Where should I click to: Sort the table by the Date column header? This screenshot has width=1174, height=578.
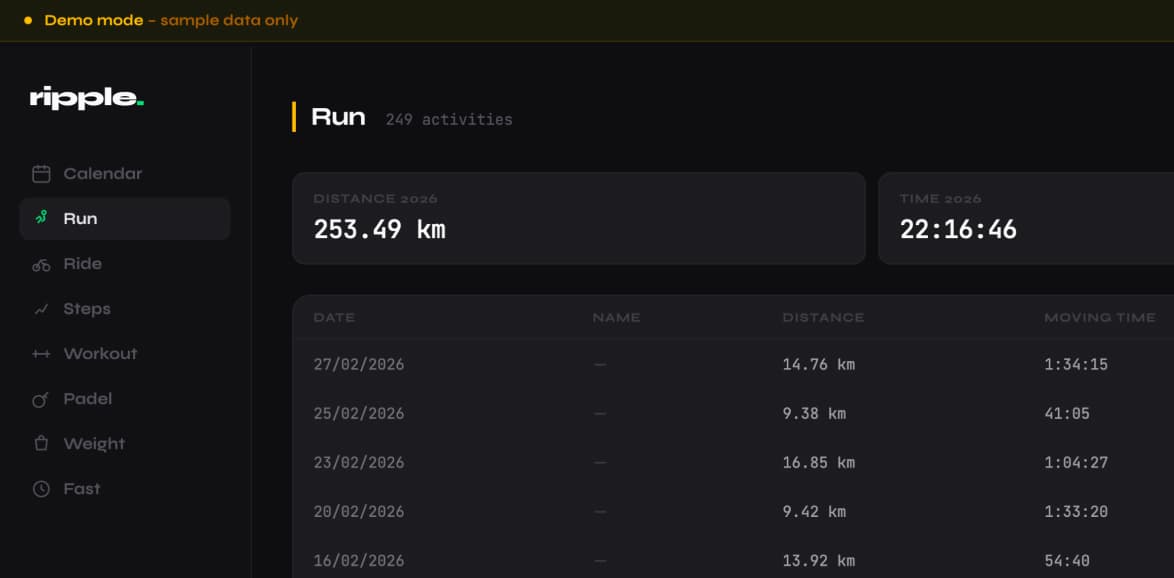pos(334,318)
